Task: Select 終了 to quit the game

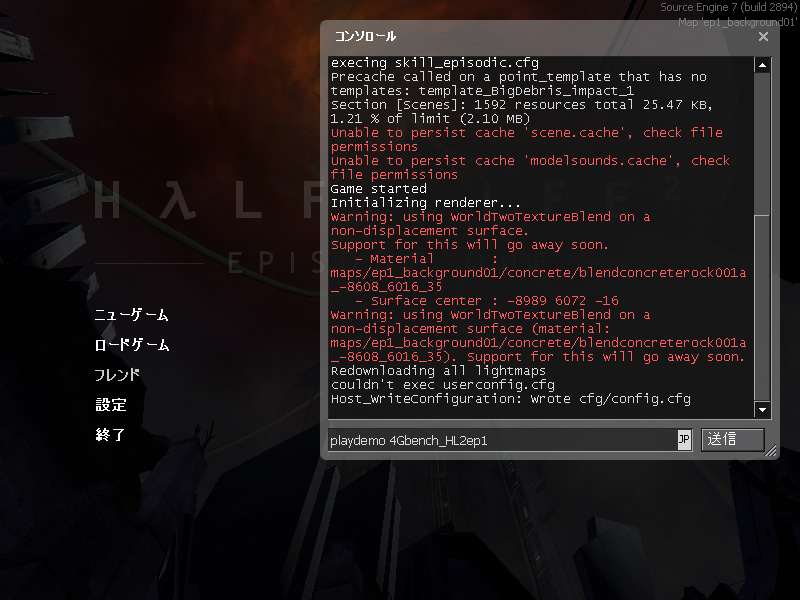Action: tap(110, 435)
